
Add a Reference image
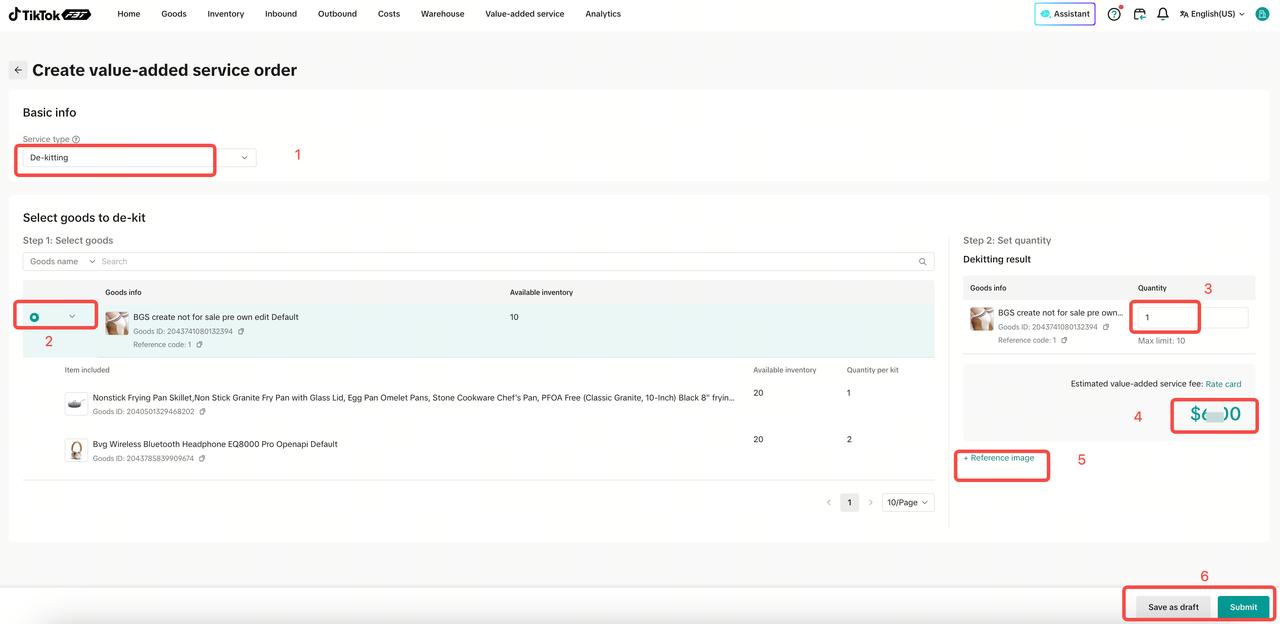coord(999,458)
